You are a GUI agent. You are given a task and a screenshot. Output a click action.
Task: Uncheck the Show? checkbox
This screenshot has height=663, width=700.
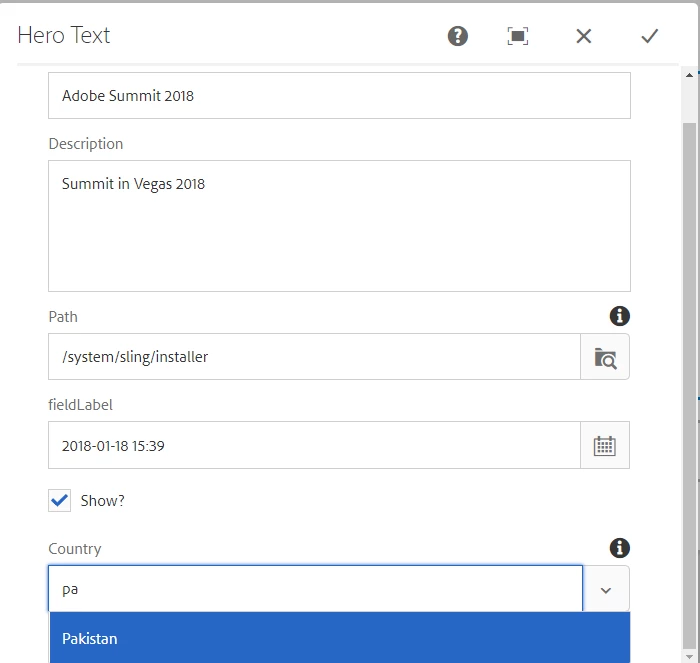[59, 500]
